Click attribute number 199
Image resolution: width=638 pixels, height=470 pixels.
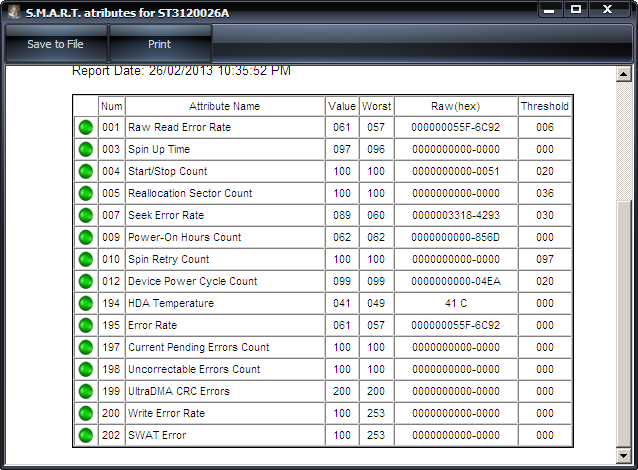(x=111, y=391)
